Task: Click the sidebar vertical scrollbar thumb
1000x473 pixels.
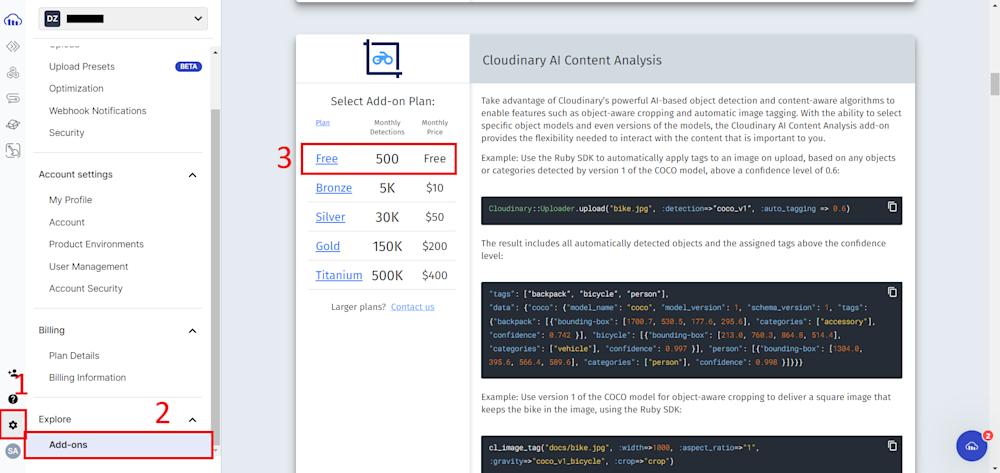Action: tap(216, 277)
